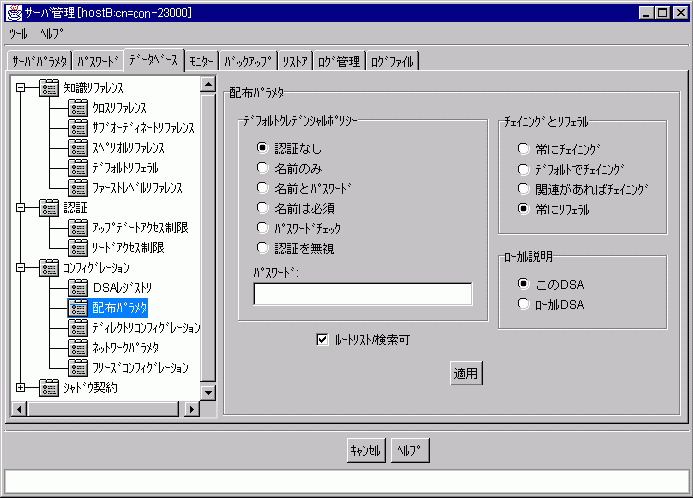
Task: Click the デフォルトリフェラル icon
Action: pos(78,167)
